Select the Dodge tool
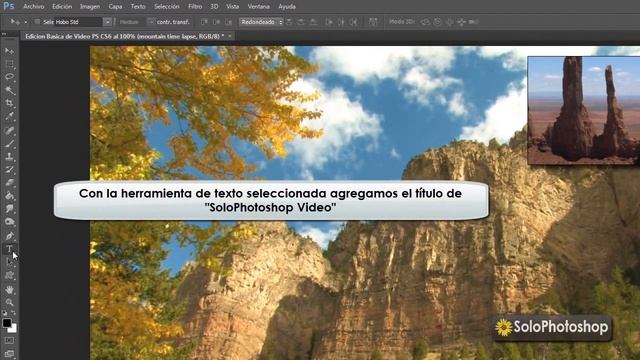640x360 pixels. 9,222
